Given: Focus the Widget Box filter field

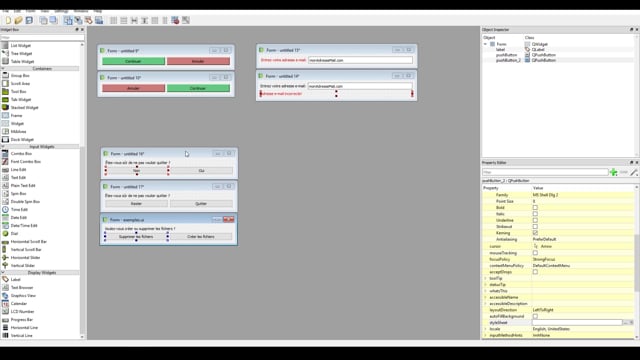Looking at the screenshot, I should (x=42, y=38).
